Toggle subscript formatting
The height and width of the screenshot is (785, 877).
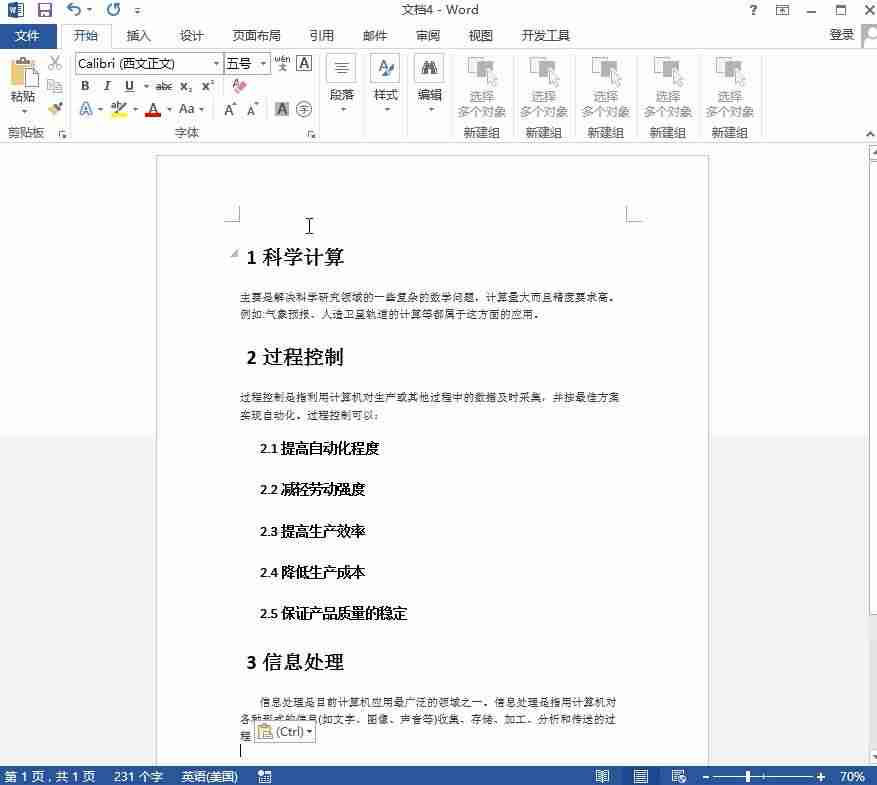click(x=186, y=86)
